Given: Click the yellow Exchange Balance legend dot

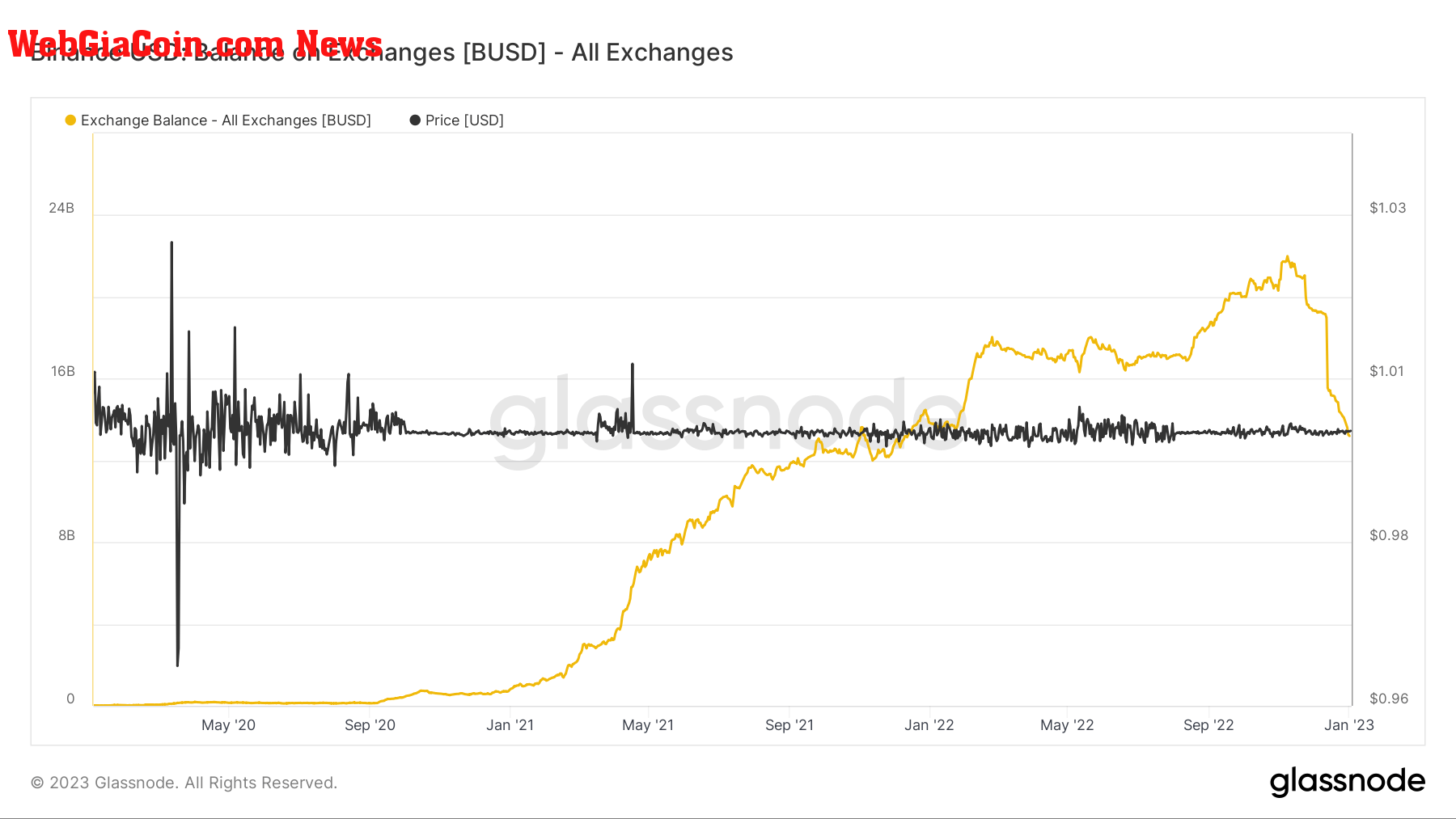Looking at the screenshot, I should pos(70,120).
